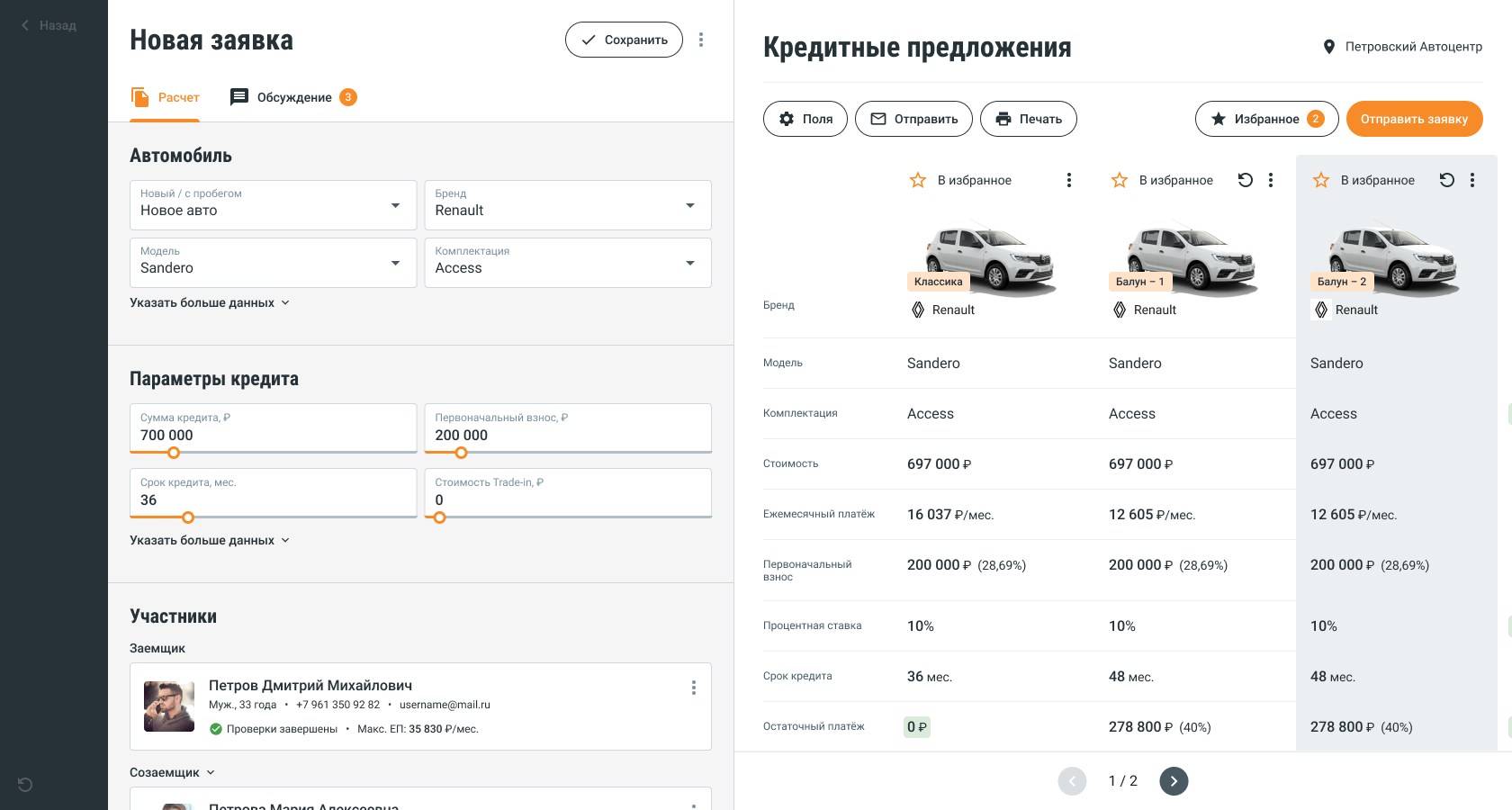Click the Renault logo under Классика offer
The height and width of the screenshot is (810, 1512).
point(918,310)
